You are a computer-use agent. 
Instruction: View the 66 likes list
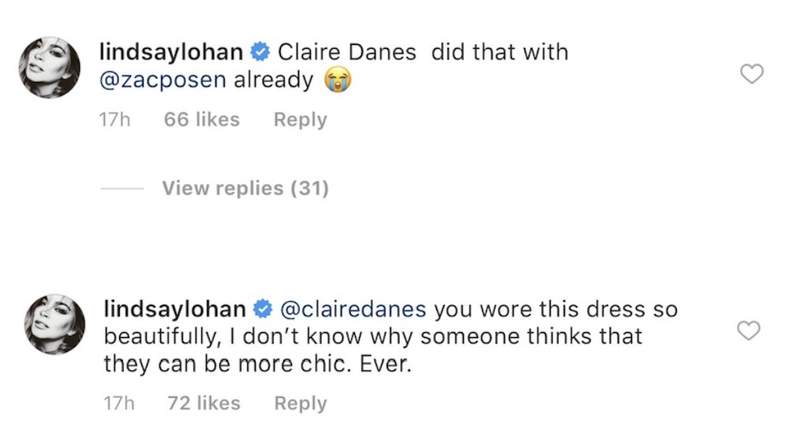(x=201, y=120)
